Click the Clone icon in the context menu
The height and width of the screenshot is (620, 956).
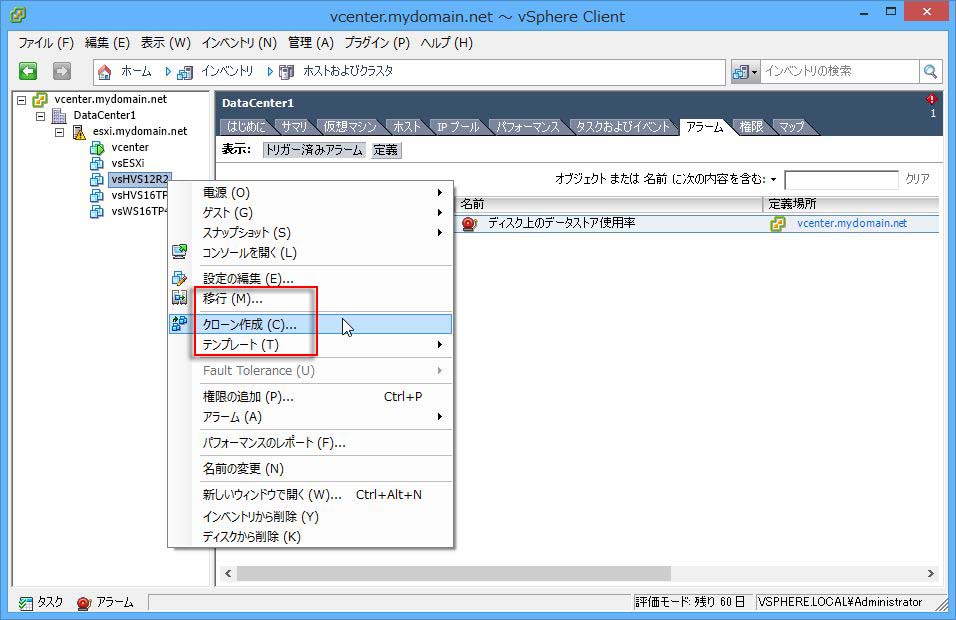click(179, 324)
